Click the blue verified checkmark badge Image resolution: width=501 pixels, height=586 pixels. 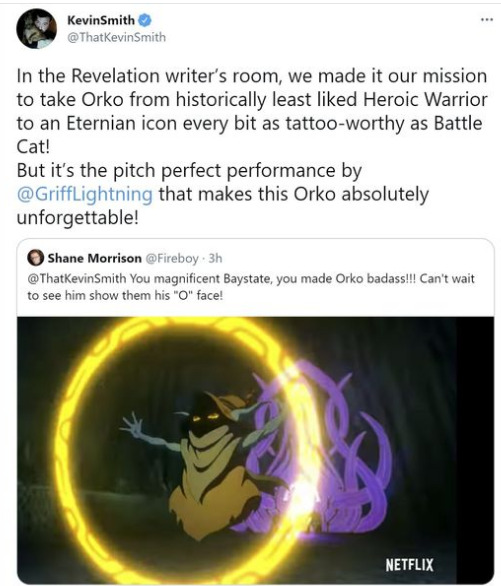tap(145, 20)
